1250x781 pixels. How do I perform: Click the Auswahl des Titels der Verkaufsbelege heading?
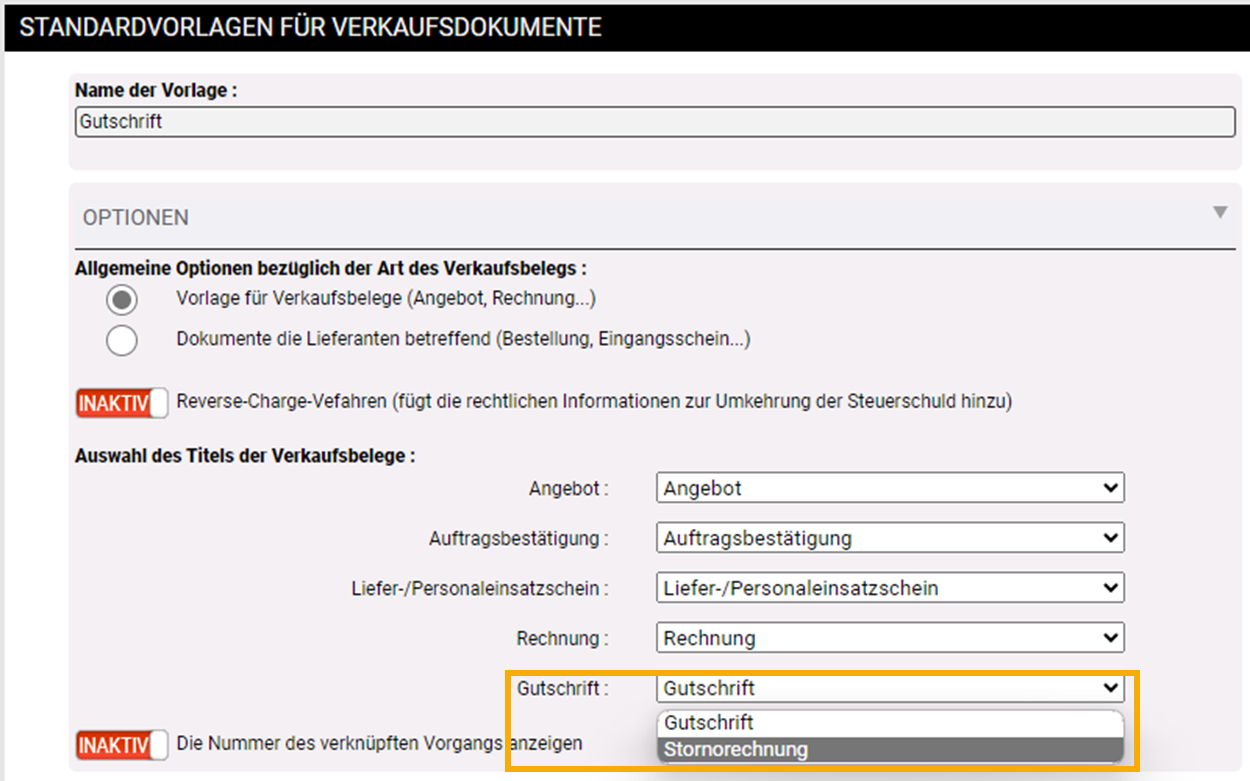245,456
